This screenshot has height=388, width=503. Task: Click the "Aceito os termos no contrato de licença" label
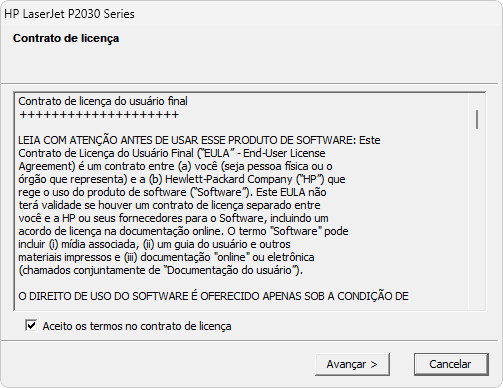coord(137,326)
